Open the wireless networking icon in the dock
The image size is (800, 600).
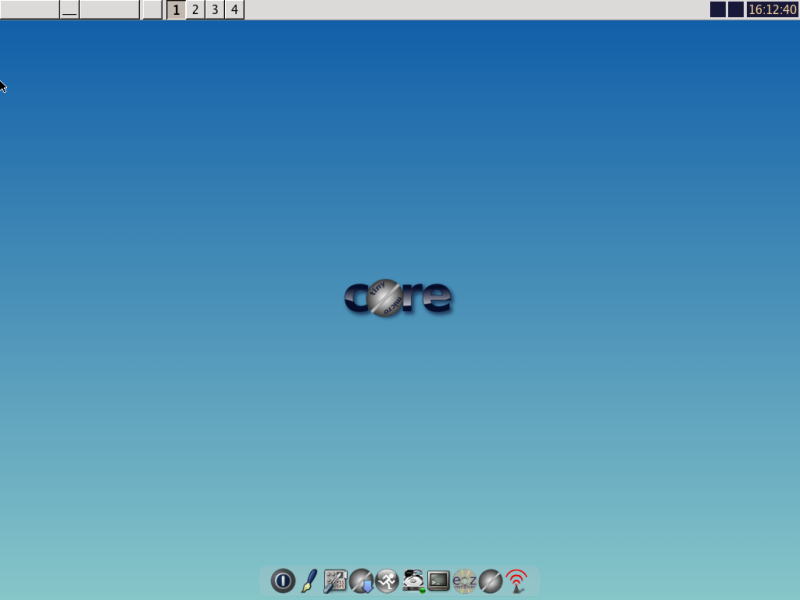516,580
